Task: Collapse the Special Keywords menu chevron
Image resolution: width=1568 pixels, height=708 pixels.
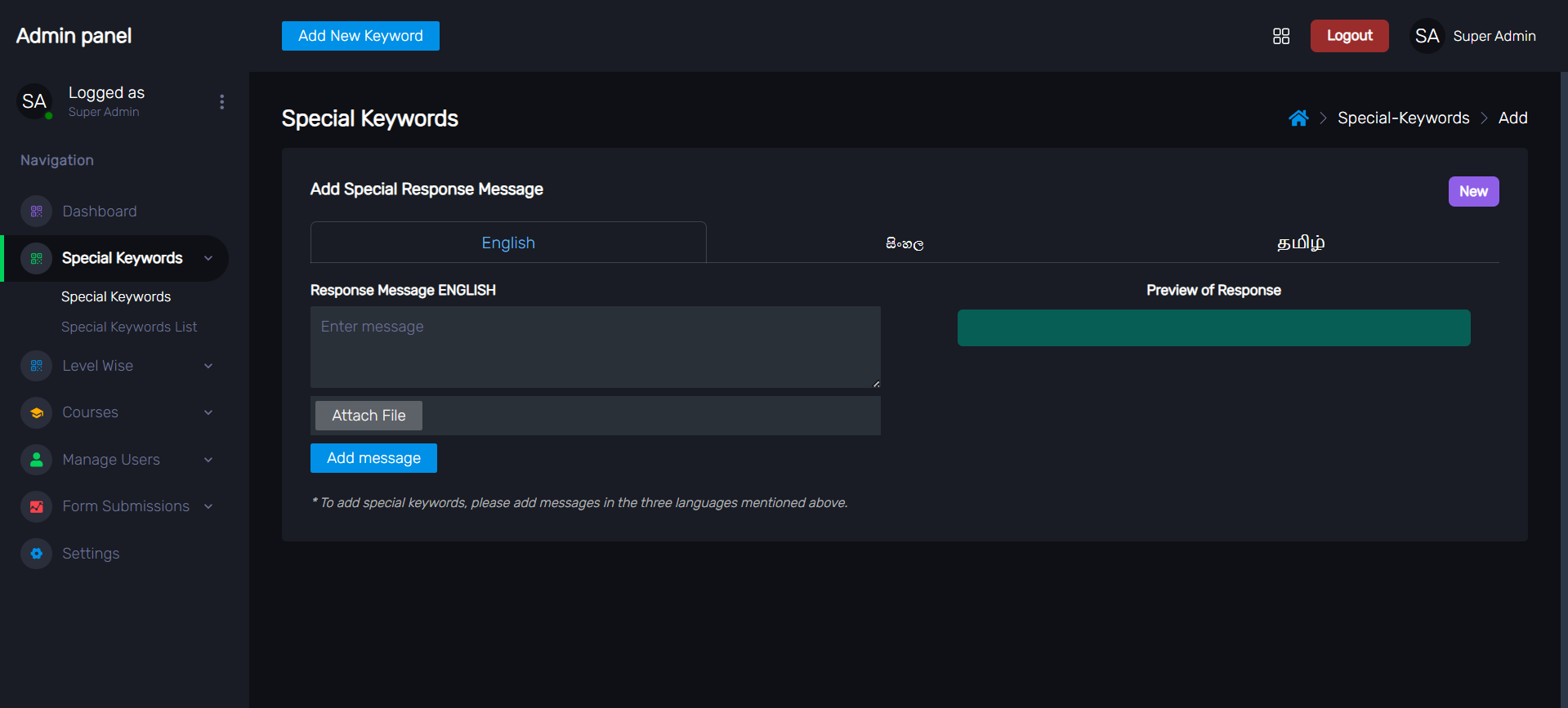Action: 208,258
